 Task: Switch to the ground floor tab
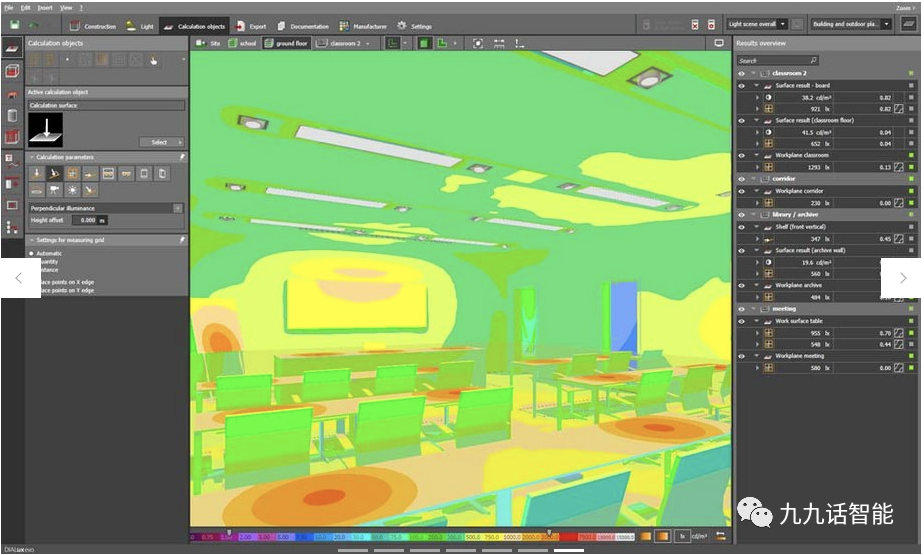point(286,44)
